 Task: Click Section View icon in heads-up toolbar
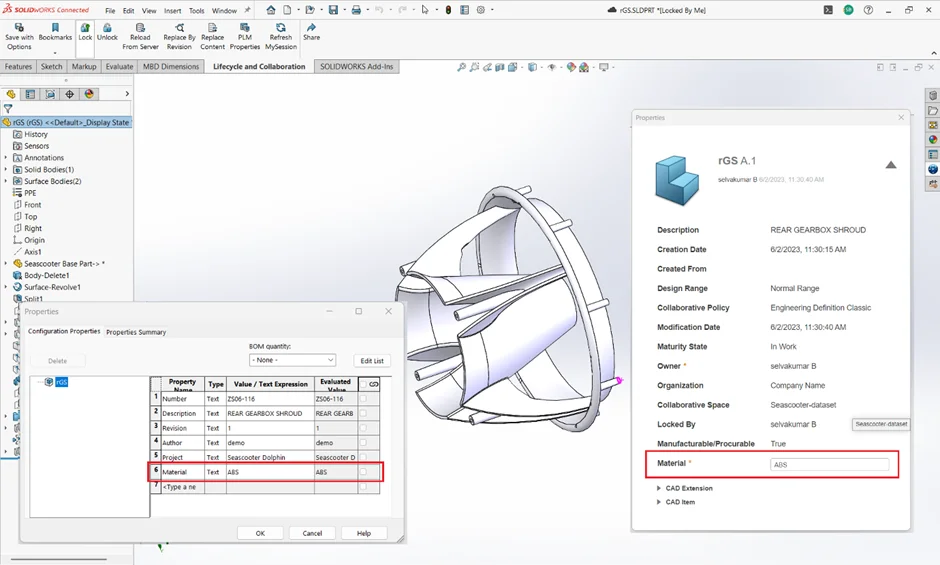[x=500, y=67]
